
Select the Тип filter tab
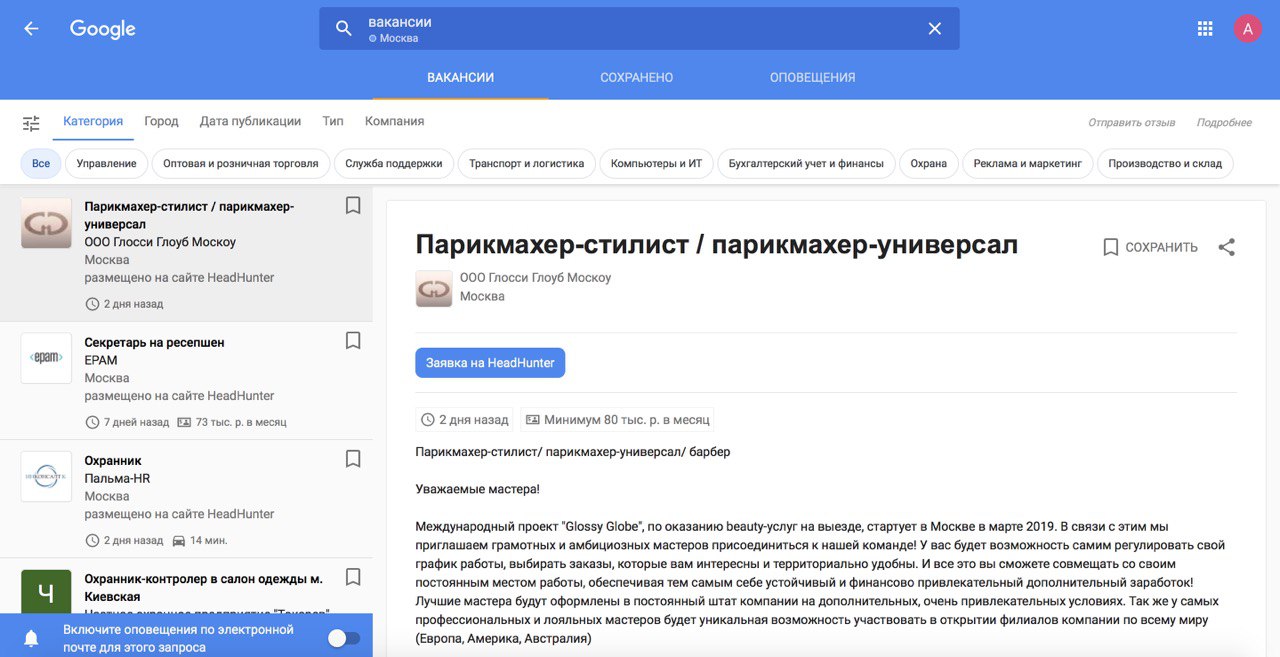[x=333, y=121]
